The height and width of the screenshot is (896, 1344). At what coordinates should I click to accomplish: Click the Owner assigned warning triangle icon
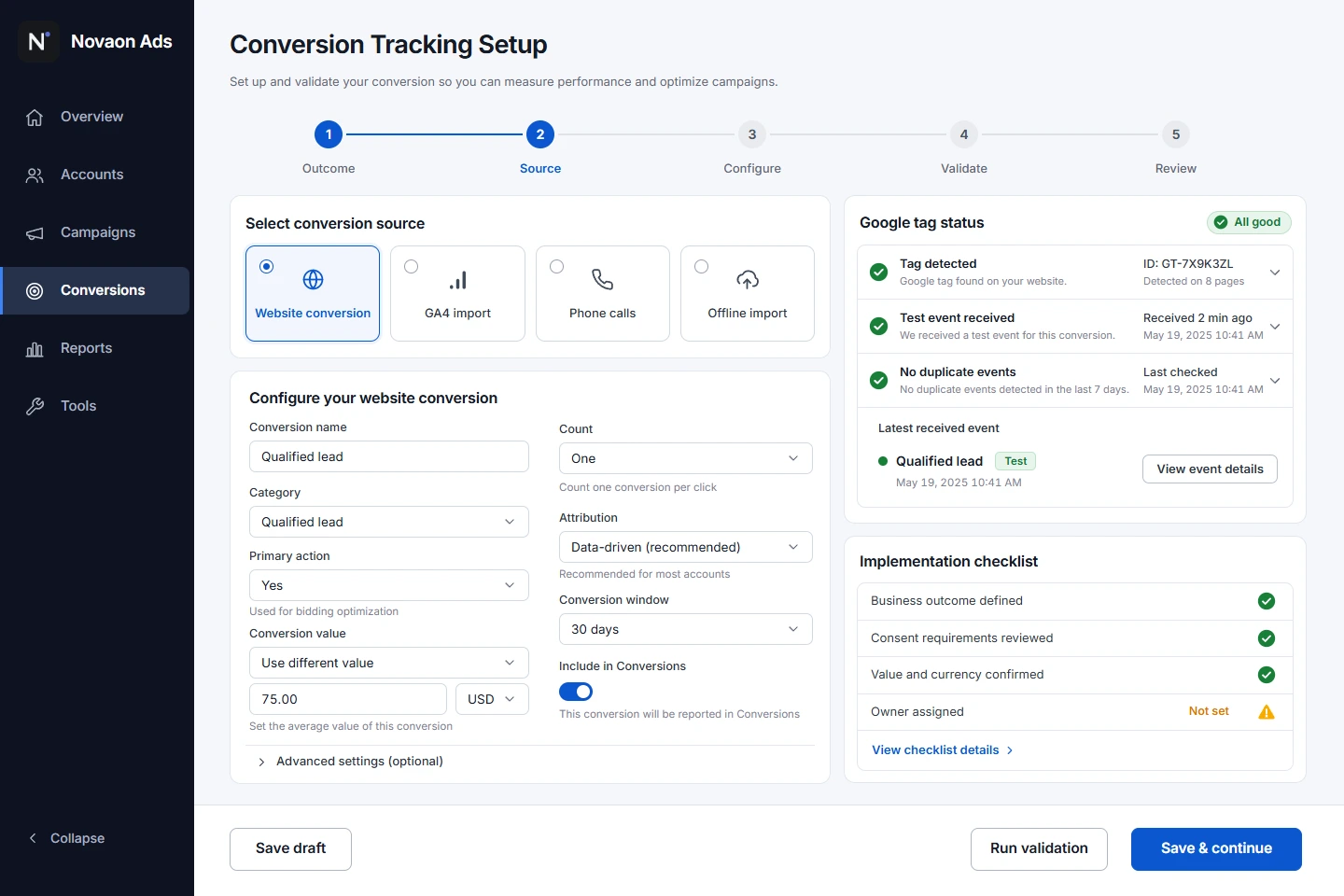(1267, 712)
